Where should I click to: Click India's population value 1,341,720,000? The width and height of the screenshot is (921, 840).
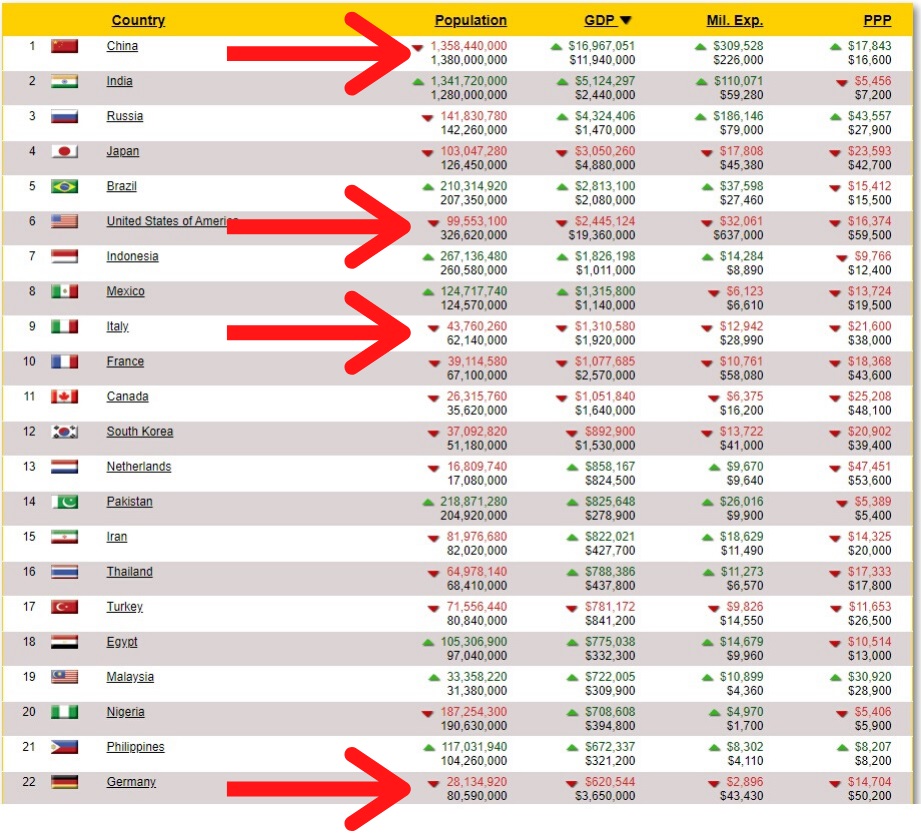(x=469, y=81)
